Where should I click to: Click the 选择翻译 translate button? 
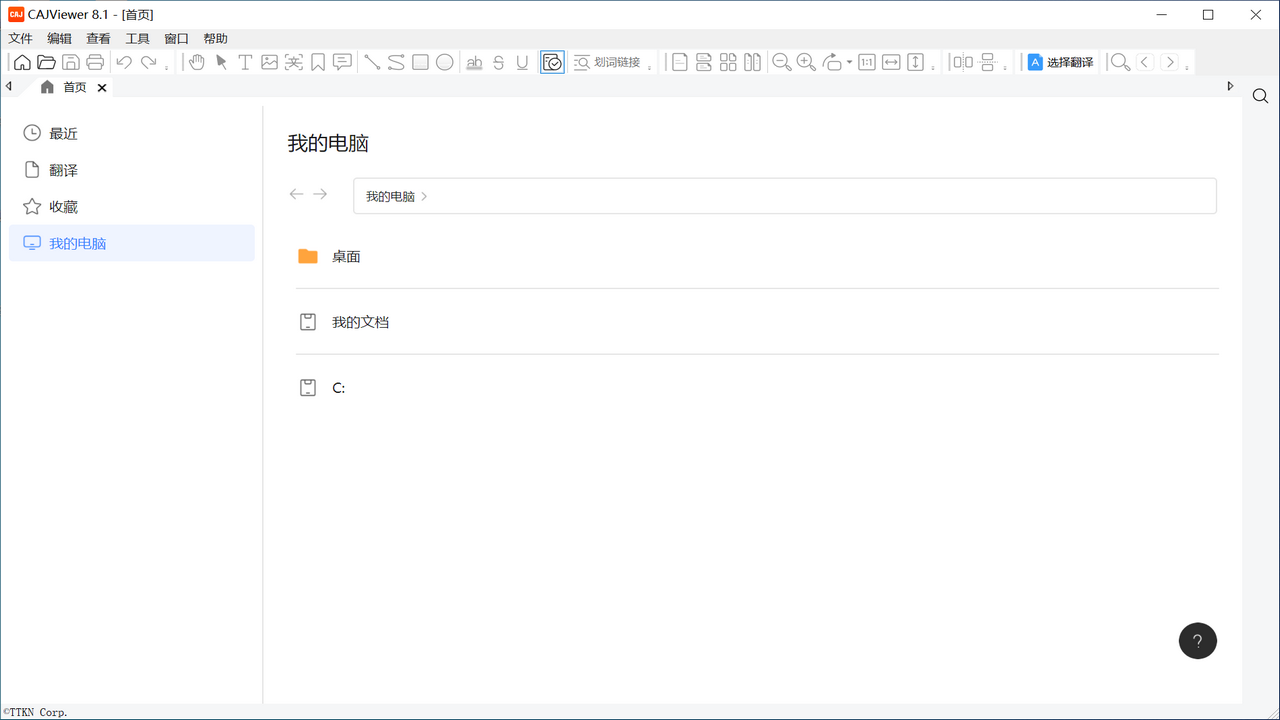pyautogui.click(x=1060, y=62)
